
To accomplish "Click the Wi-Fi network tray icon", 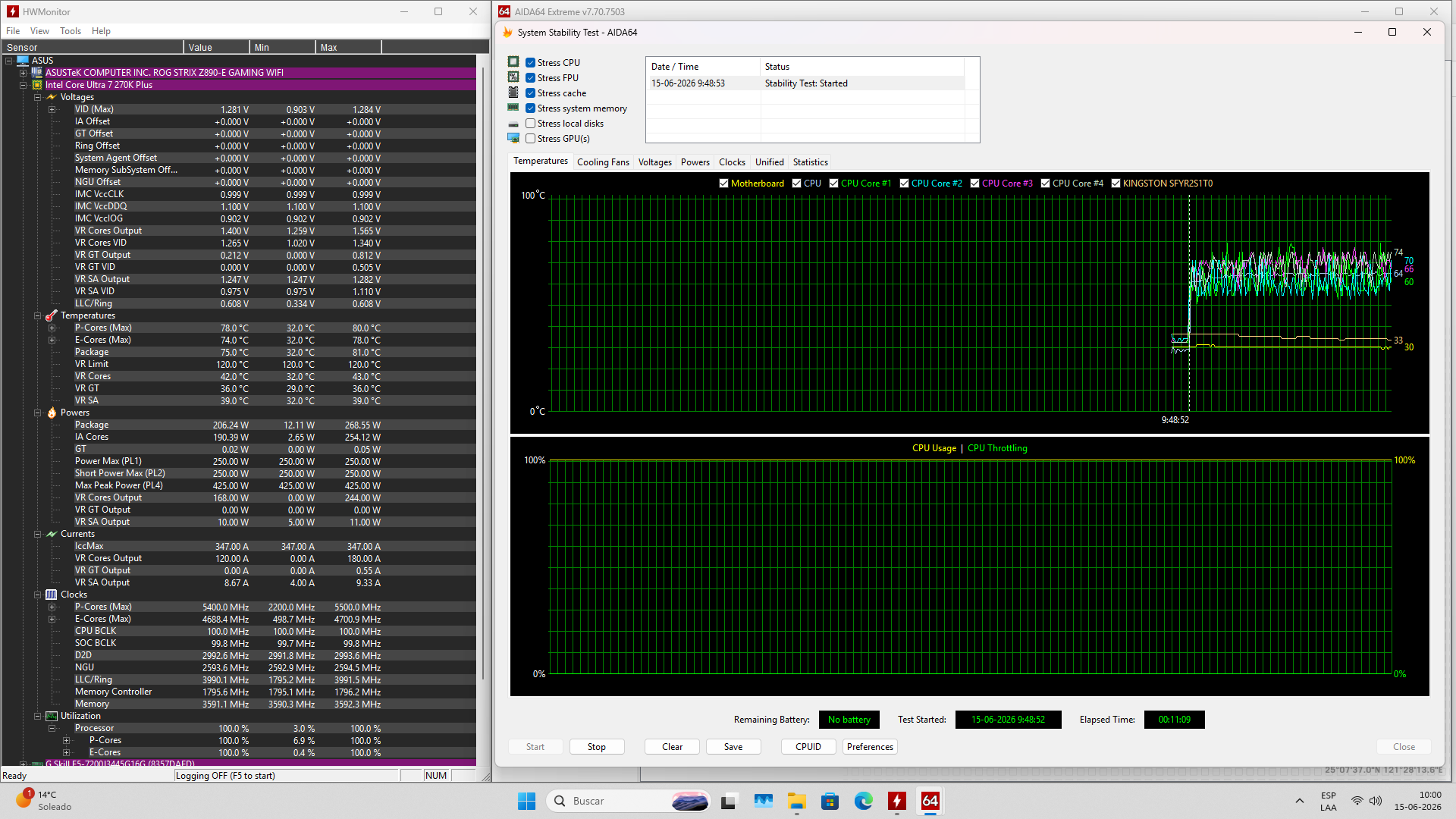I will coord(1357,801).
